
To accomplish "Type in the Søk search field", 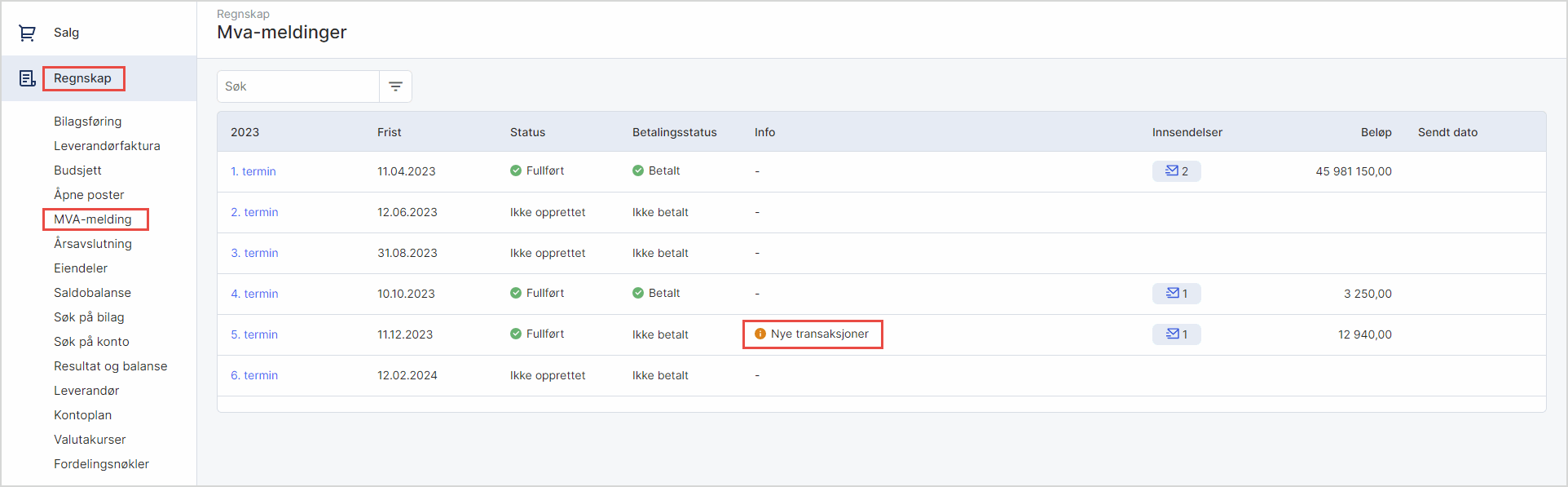I will tap(298, 86).
